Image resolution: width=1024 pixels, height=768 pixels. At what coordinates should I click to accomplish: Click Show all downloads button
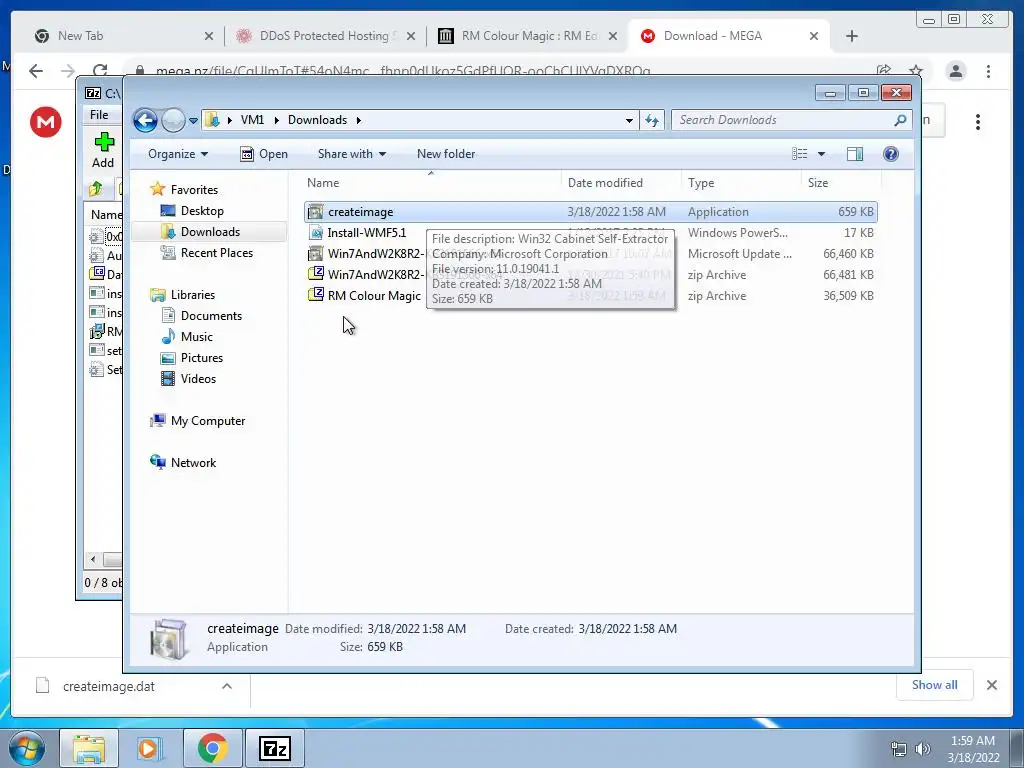coord(935,685)
